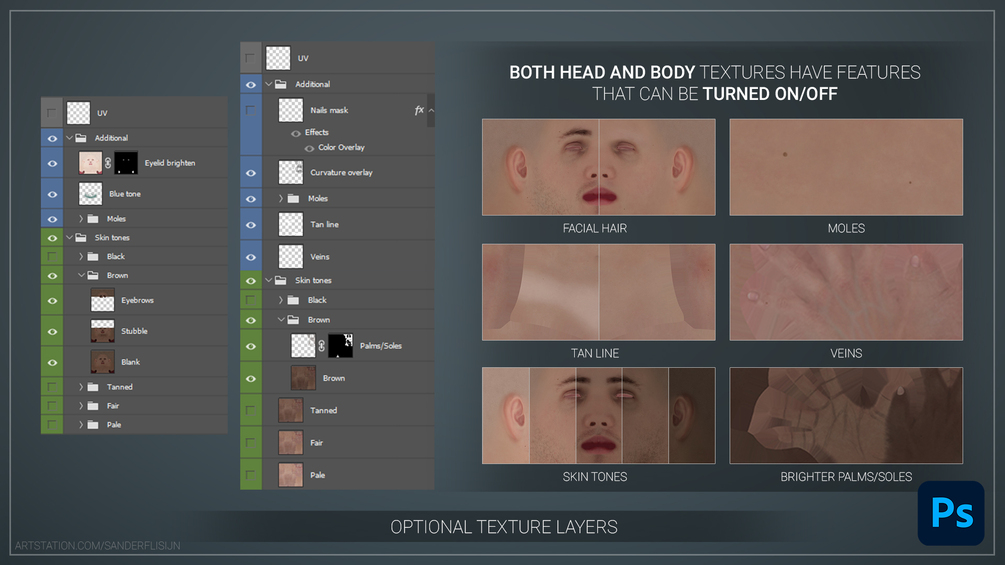Click the Nails mask layer thumbnail

290,110
